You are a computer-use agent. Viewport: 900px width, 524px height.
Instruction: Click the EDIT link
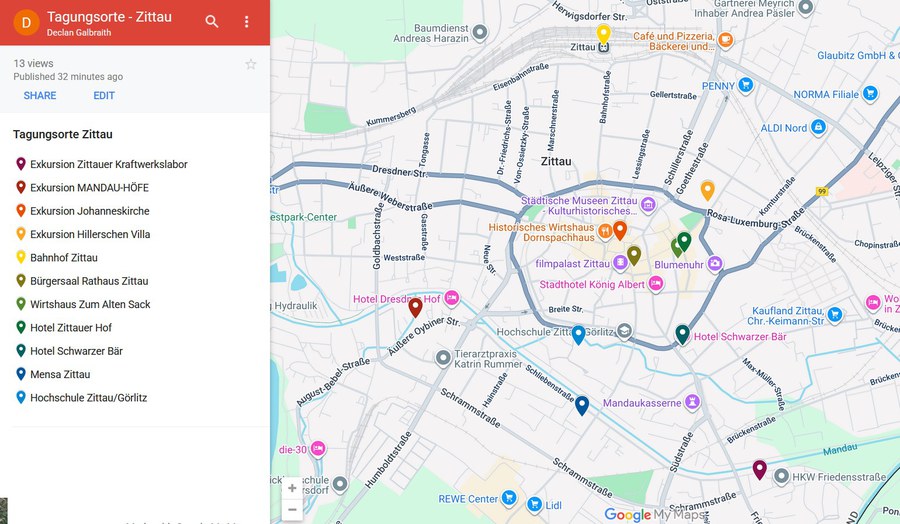(104, 96)
